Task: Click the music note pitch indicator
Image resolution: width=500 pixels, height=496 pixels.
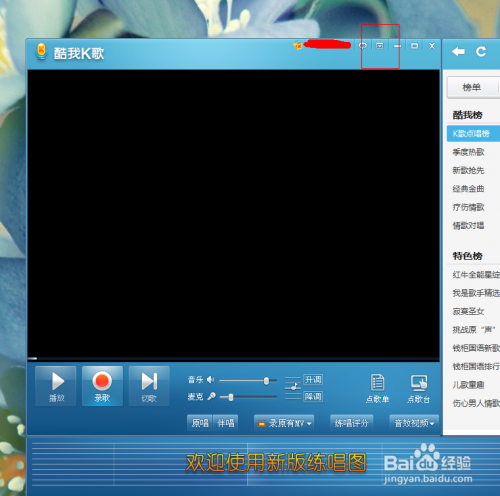Action: [x=293, y=387]
